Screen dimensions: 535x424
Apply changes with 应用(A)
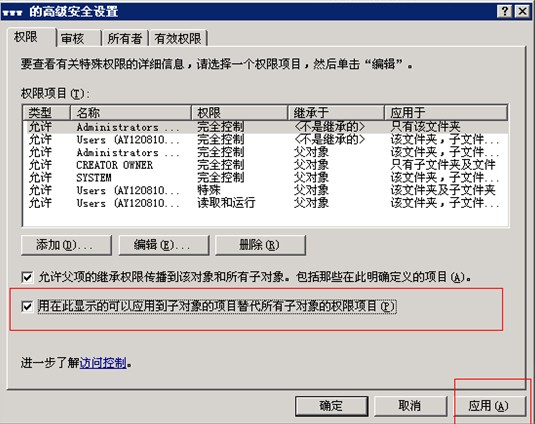pyautogui.click(x=490, y=406)
